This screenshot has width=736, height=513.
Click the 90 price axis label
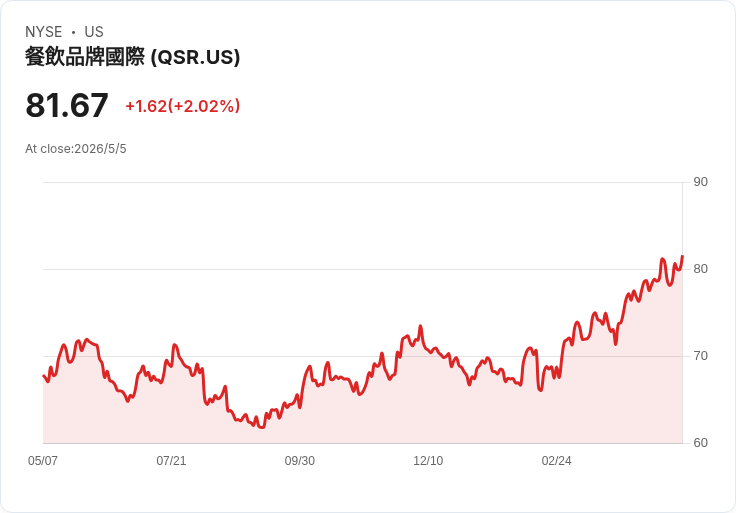(700, 182)
